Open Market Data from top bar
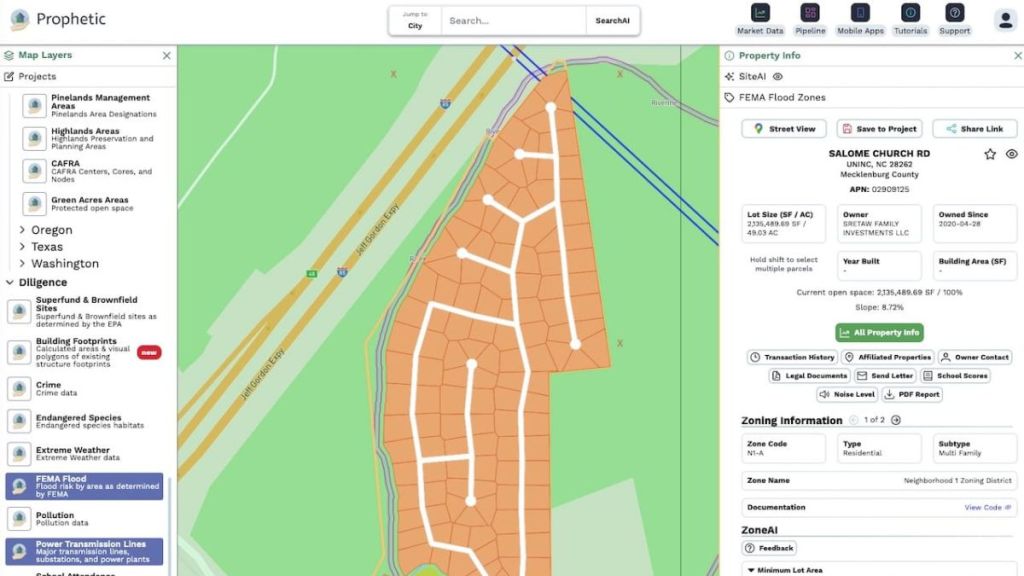The height and width of the screenshot is (576, 1024). click(x=760, y=19)
